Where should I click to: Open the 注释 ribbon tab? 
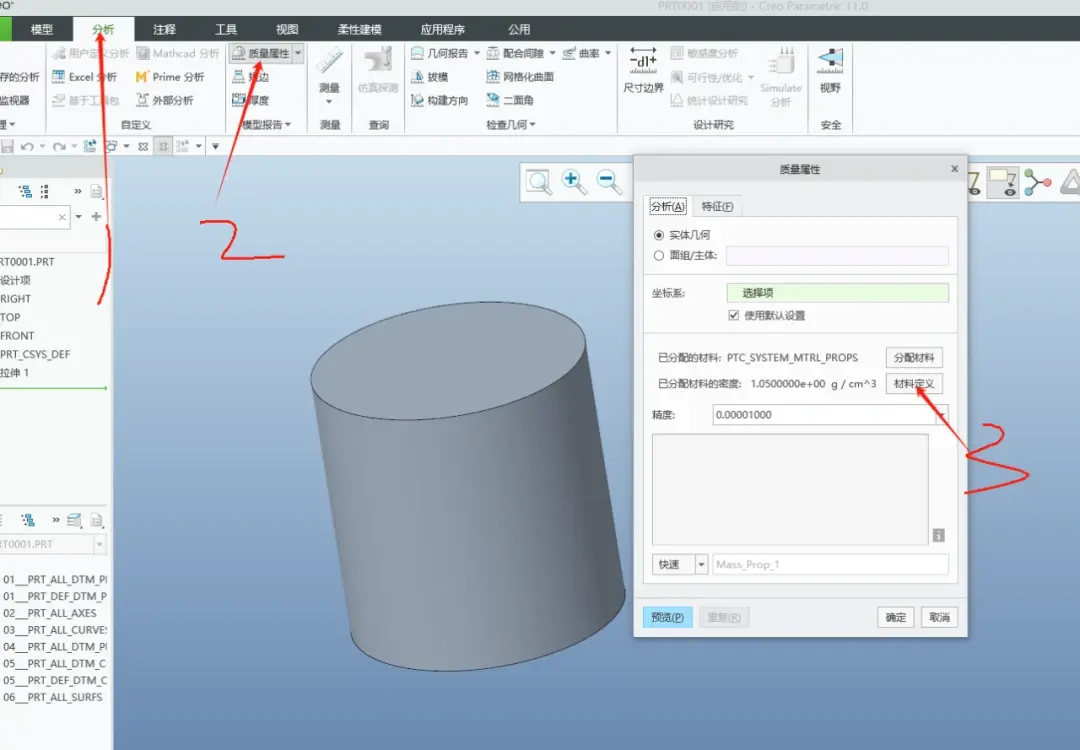coord(164,30)
